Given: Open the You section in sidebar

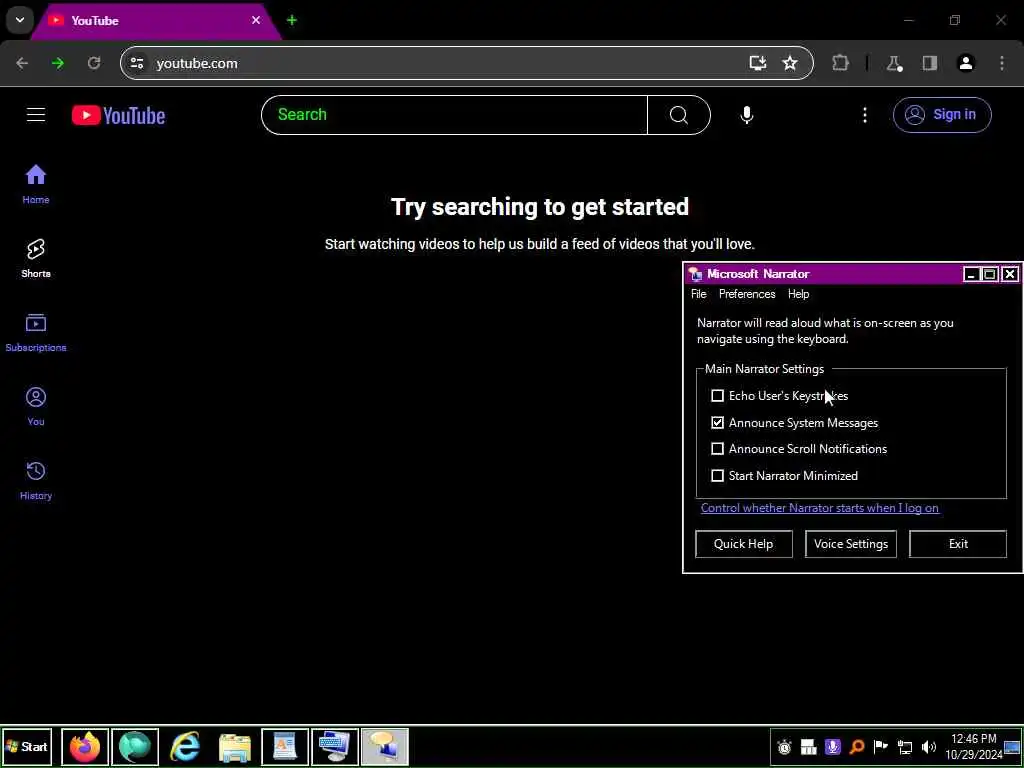Looking at the screenshot, I should pyautogui.click(x=36, y=407).
